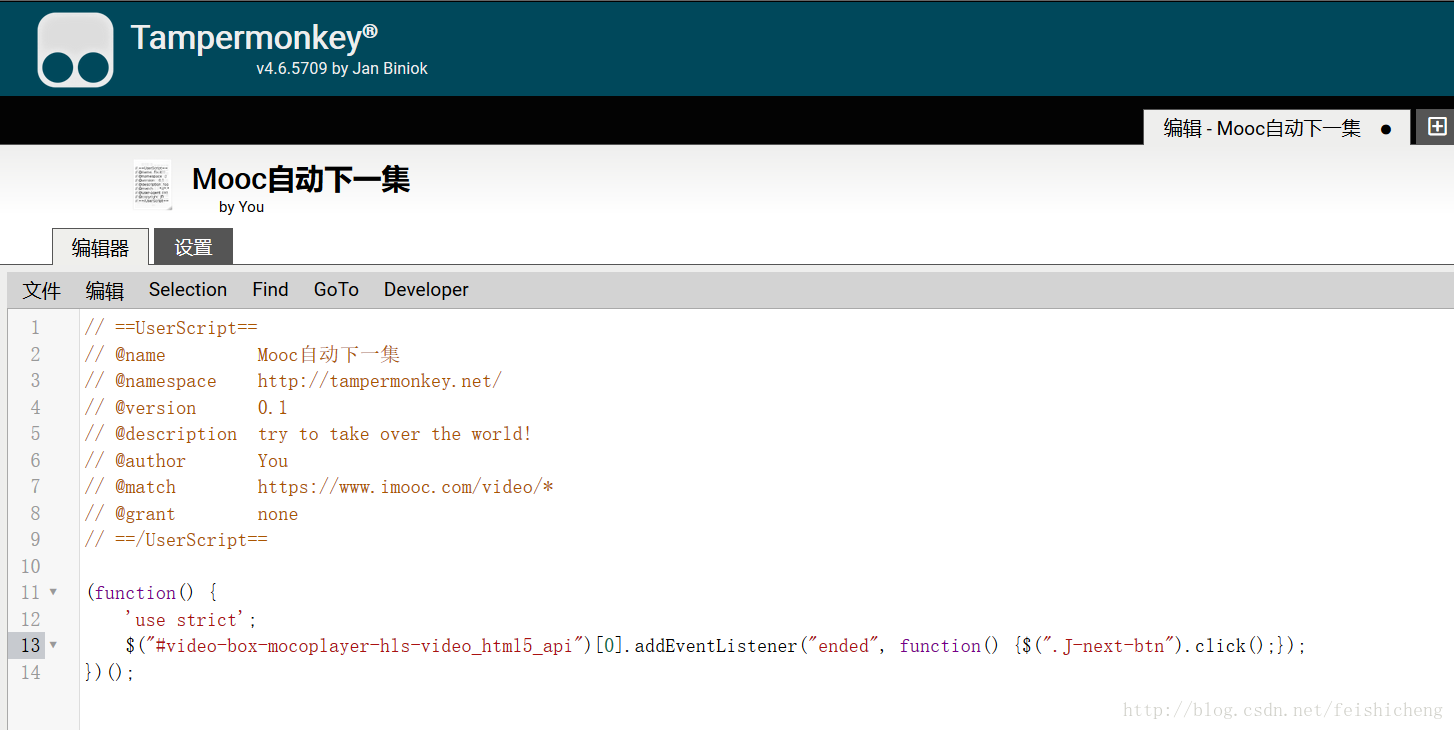The height and width of the screenshot is (730, 1454).
Task: Click the @description keyword on line 5
Action: coord(176,434)
